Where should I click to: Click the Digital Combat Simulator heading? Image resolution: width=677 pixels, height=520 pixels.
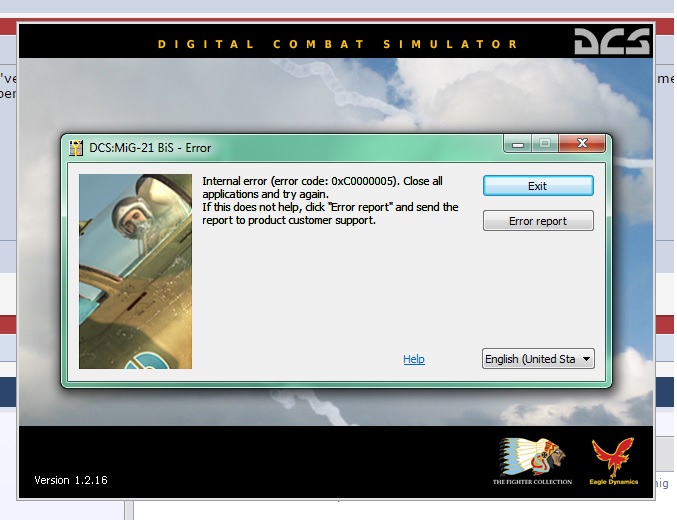(338, 44)
